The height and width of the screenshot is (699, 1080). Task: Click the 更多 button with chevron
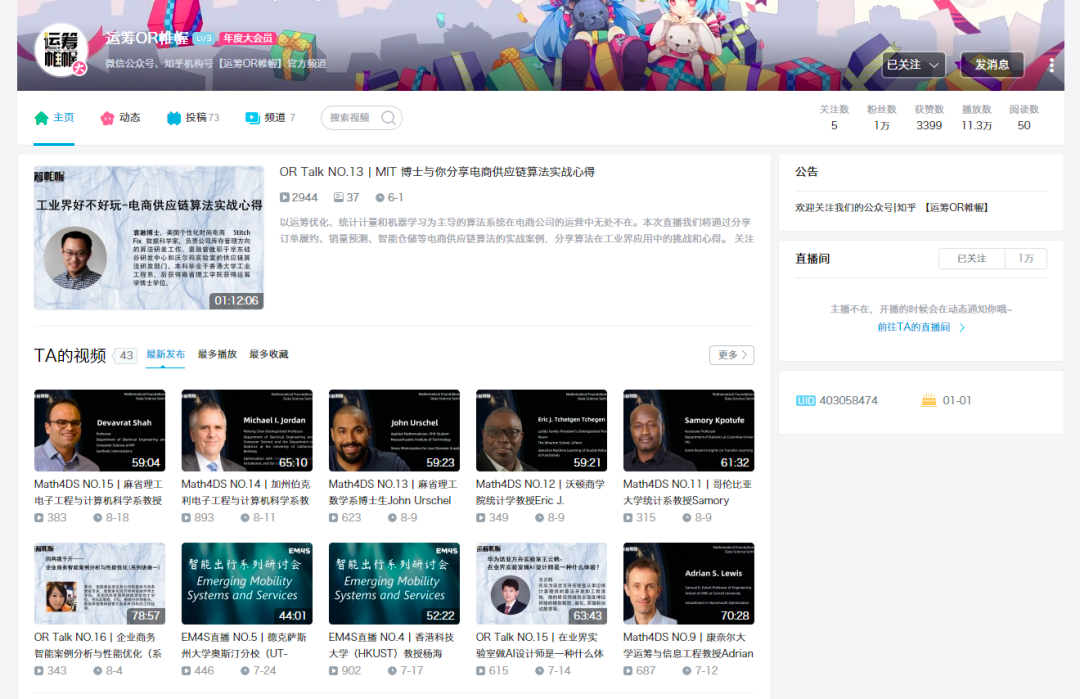[x=731, y=355]
